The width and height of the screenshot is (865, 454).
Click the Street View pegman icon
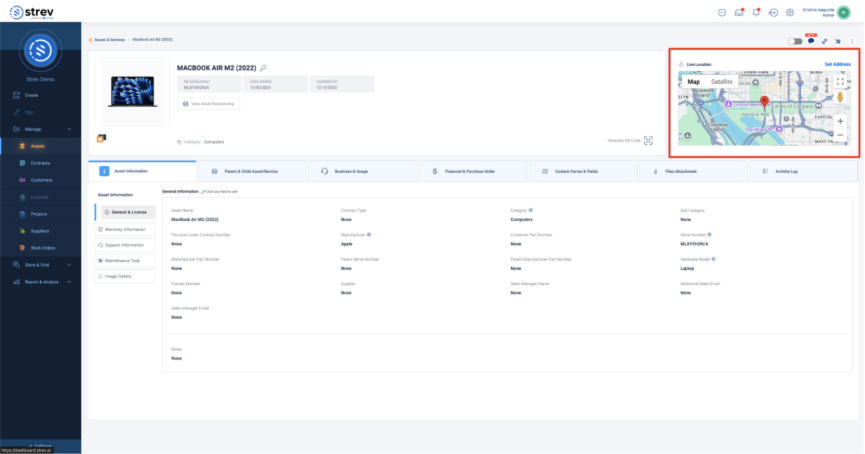tap(840, 99)
